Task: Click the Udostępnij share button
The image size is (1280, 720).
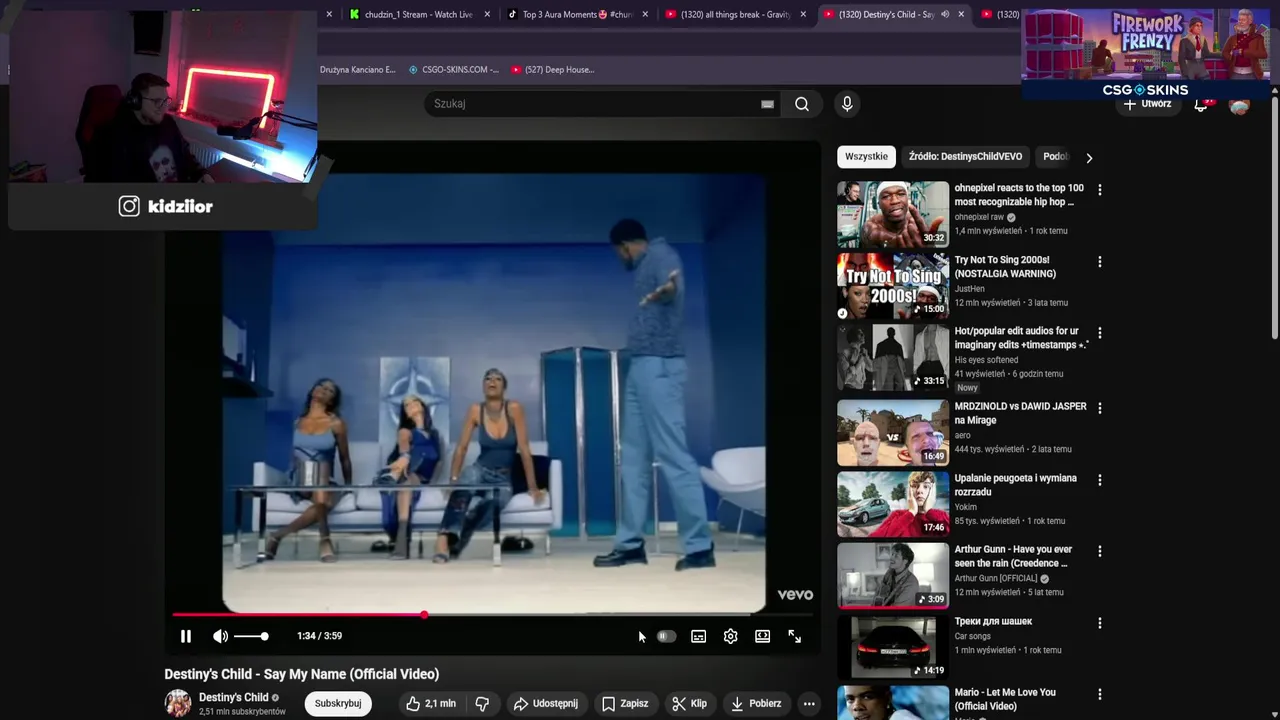Action: coord(546,704)
